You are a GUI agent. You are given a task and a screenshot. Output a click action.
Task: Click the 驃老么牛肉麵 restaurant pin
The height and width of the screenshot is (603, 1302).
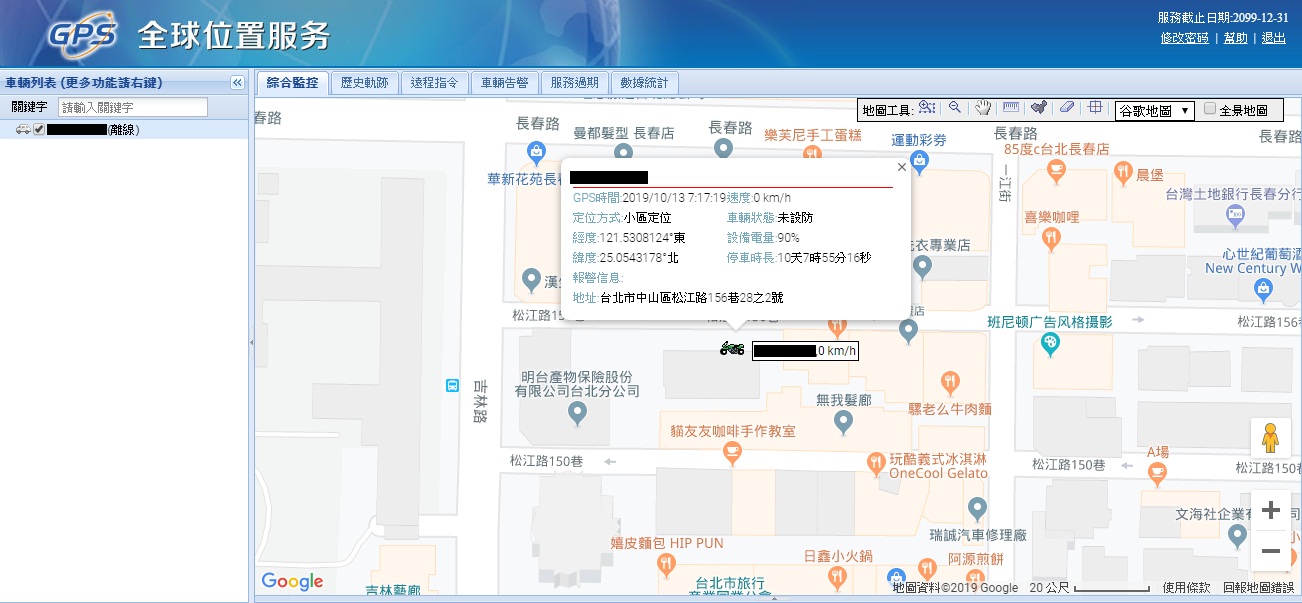pyautogui.click(x=949, y=381)
